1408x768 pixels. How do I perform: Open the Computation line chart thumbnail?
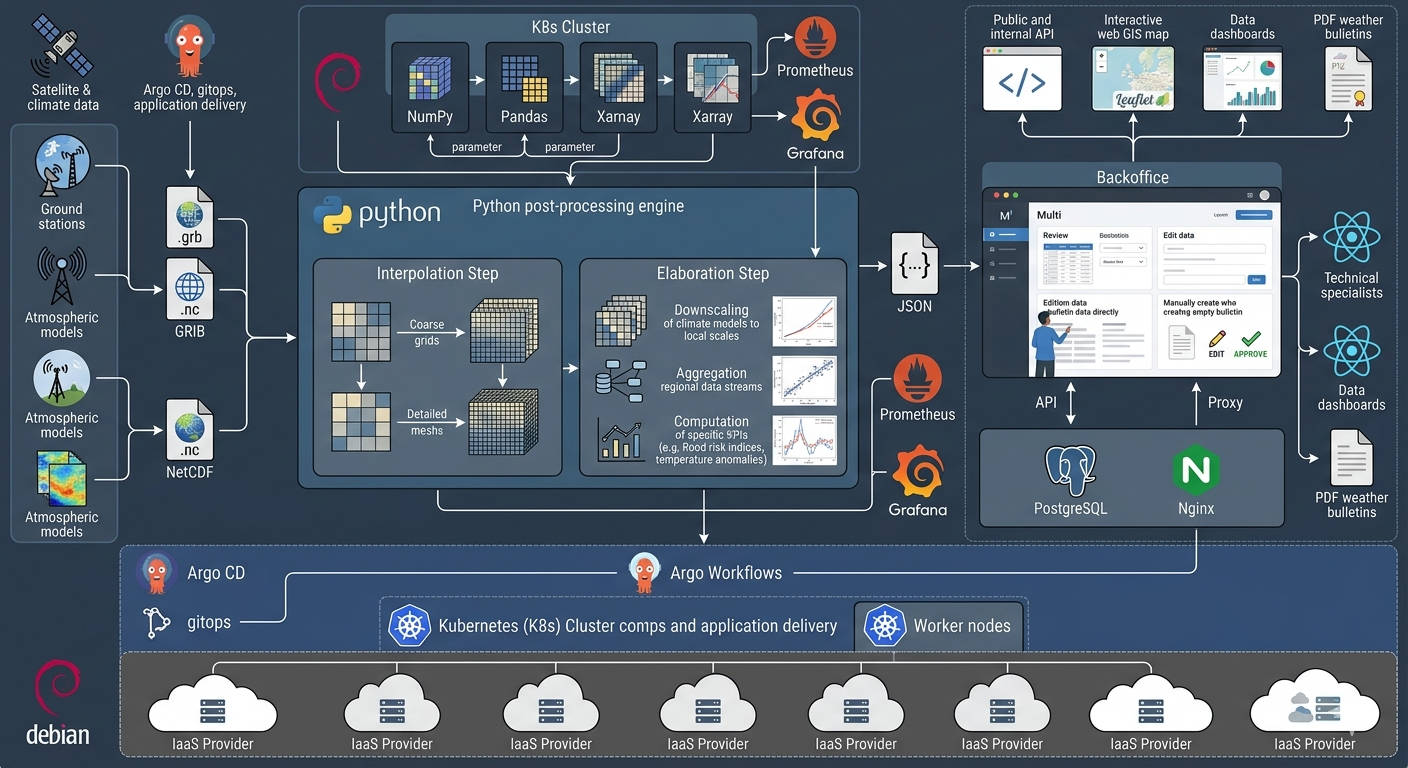point(804,440)
